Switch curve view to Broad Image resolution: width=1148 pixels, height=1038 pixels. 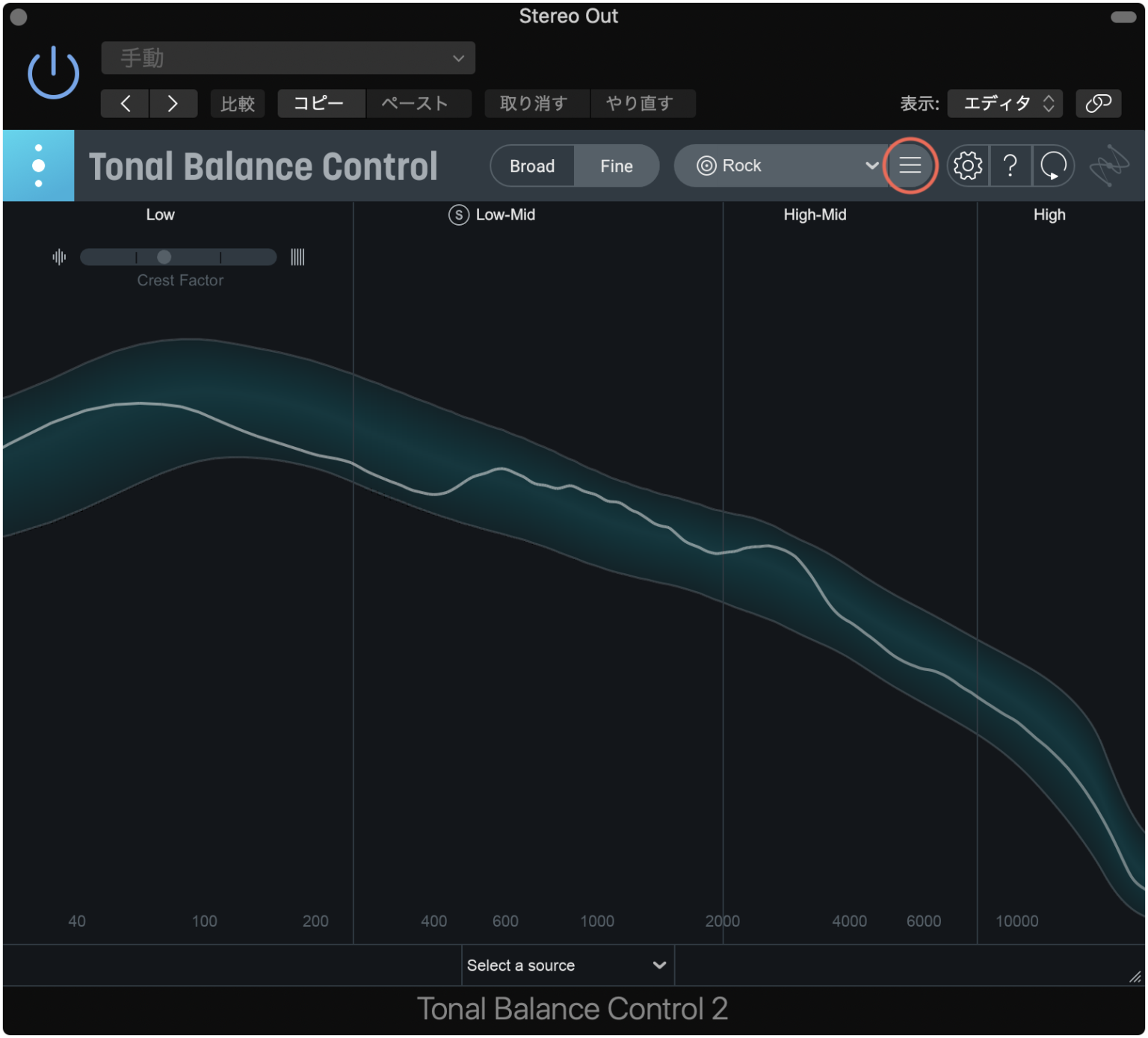[532, 166]
